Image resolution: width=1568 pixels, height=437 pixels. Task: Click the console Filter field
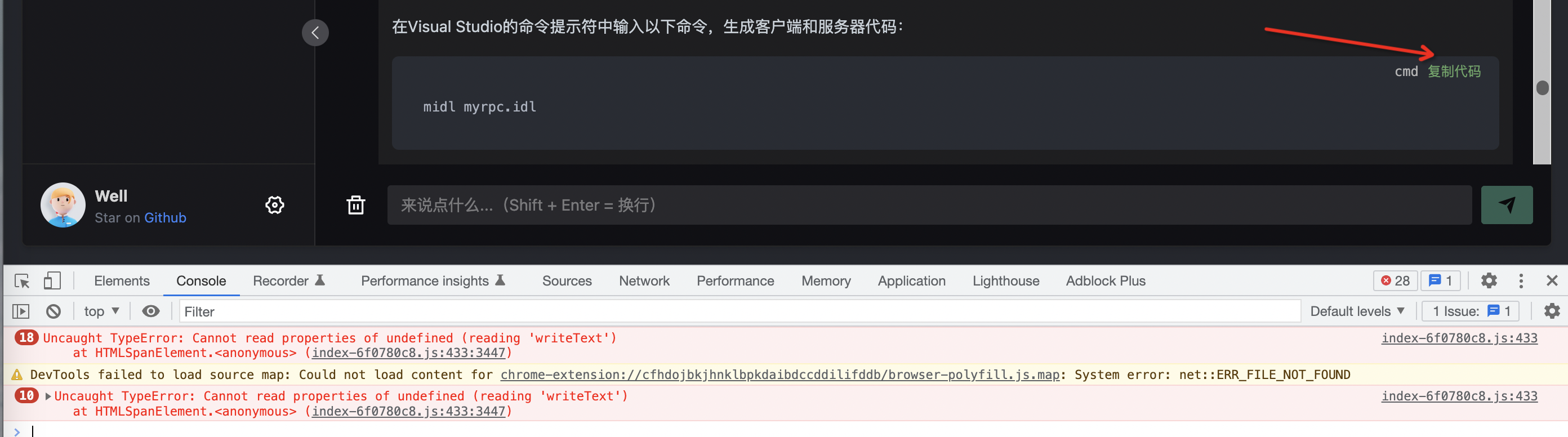740,311
